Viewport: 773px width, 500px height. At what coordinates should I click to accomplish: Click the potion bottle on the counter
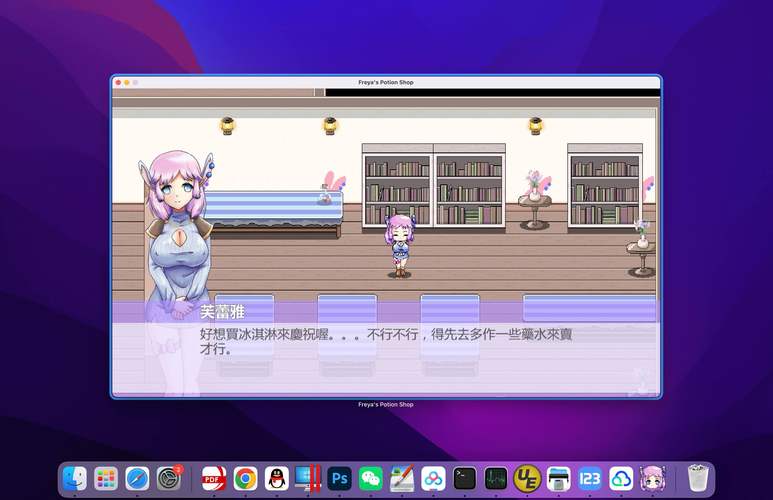pyautogui.click(x=324, y=194)
